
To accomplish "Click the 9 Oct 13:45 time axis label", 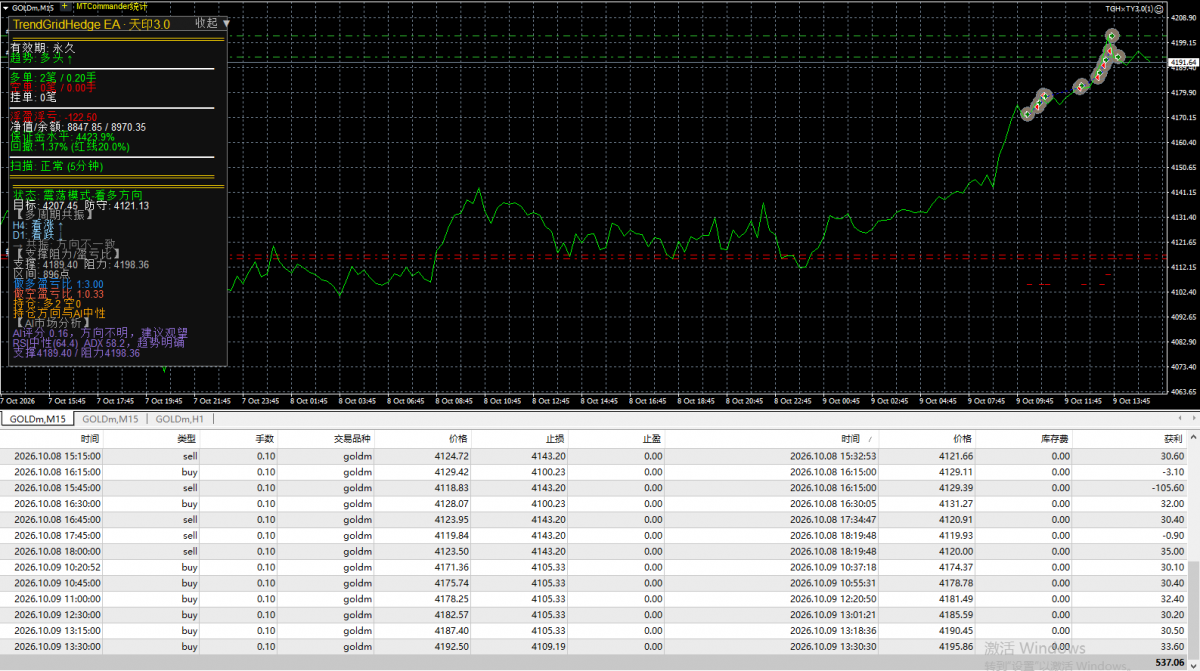I will pos(1129,401).
